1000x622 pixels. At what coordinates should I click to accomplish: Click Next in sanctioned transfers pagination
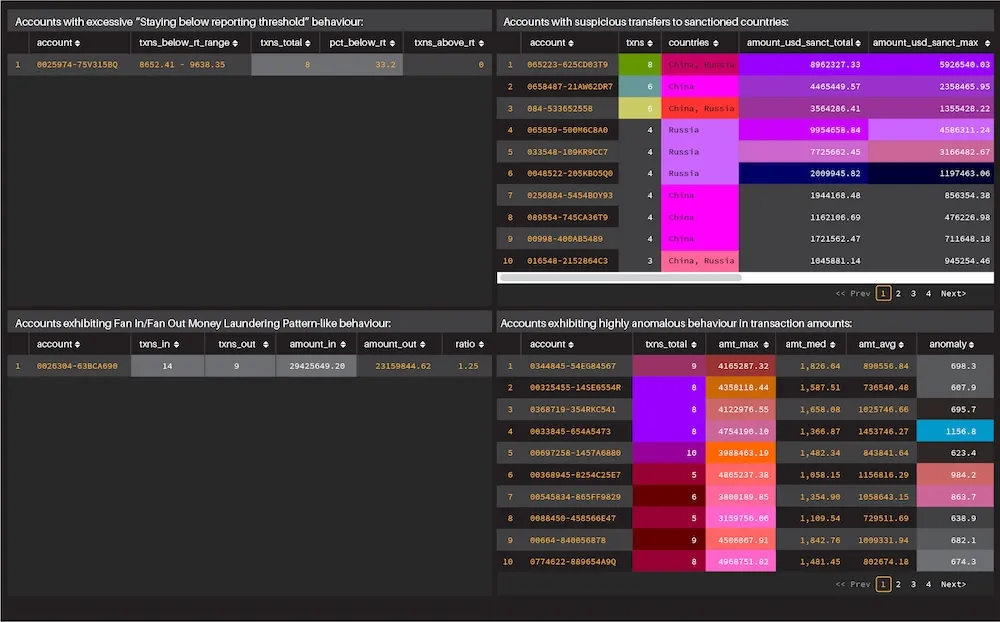point(953,293)
